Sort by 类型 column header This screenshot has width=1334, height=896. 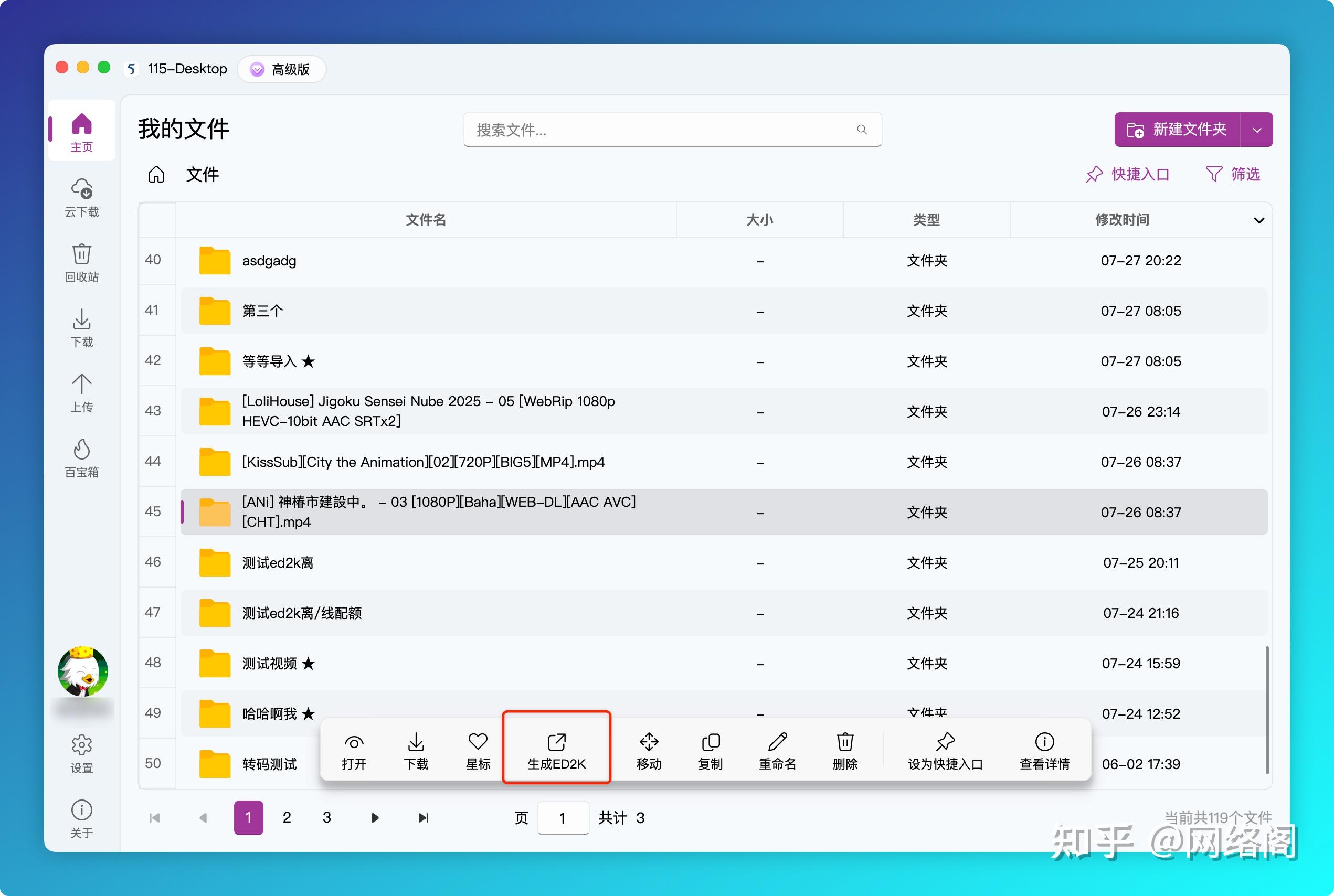(x=926, y=220)
